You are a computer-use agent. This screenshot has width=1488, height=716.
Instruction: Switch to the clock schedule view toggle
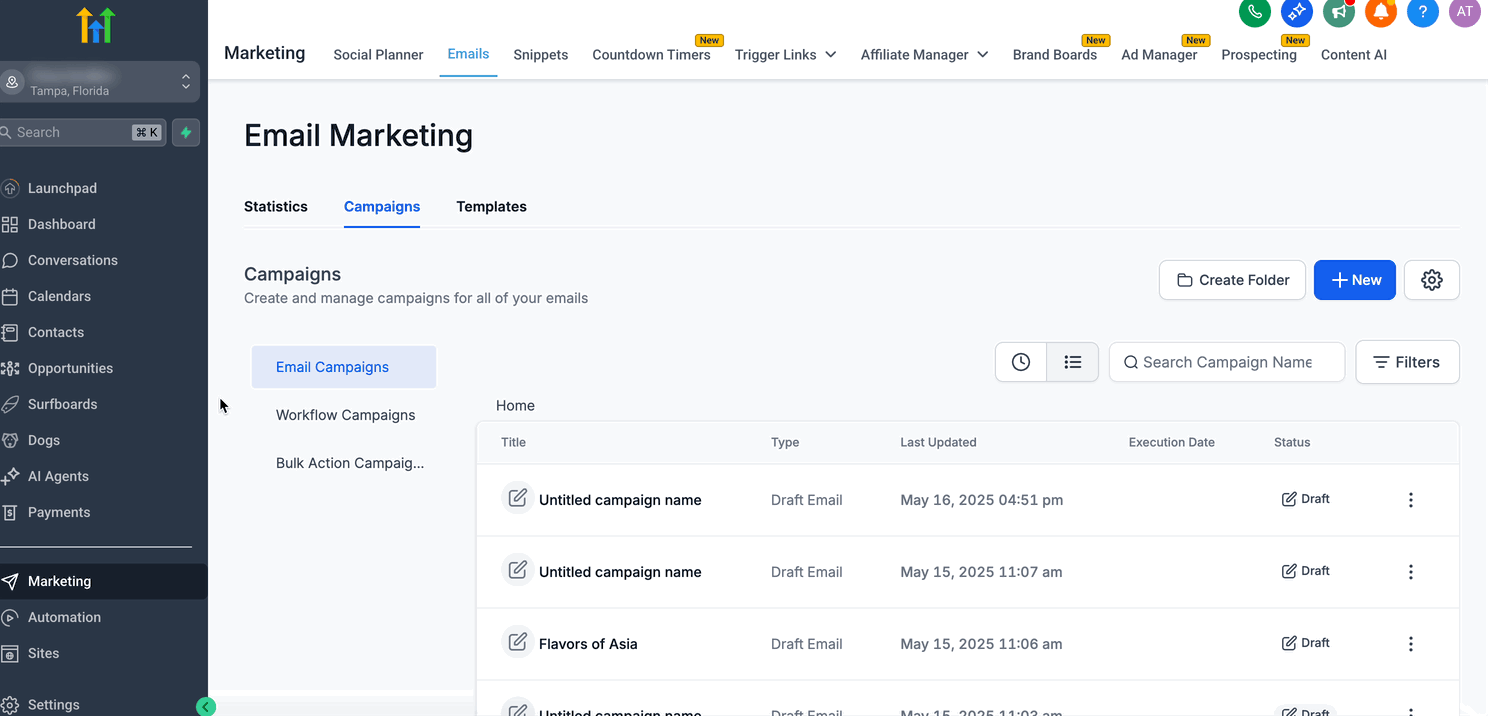click(x=1021, y=362)
